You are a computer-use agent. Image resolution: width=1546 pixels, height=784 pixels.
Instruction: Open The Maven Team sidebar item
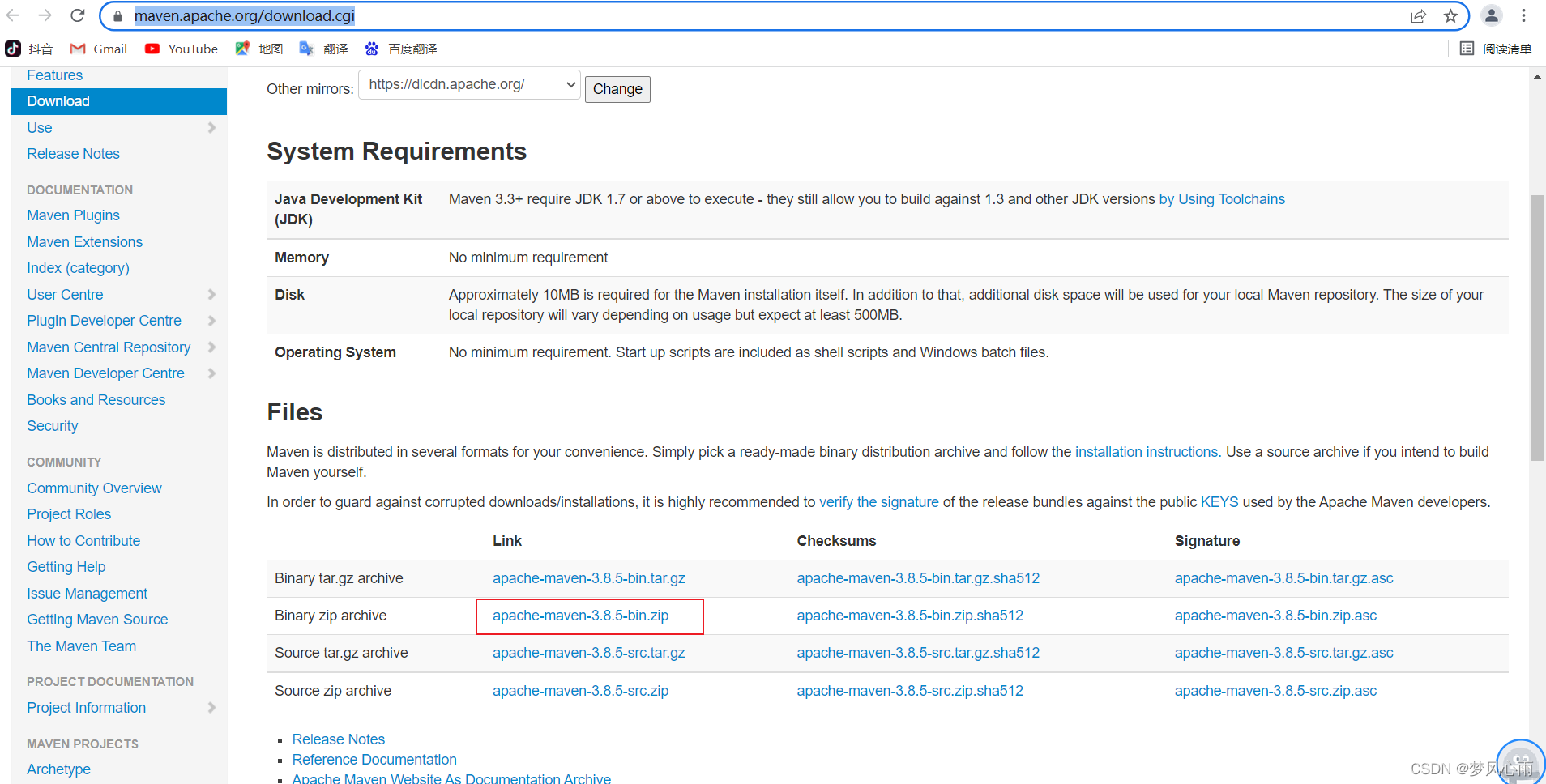tap(81, 646)
